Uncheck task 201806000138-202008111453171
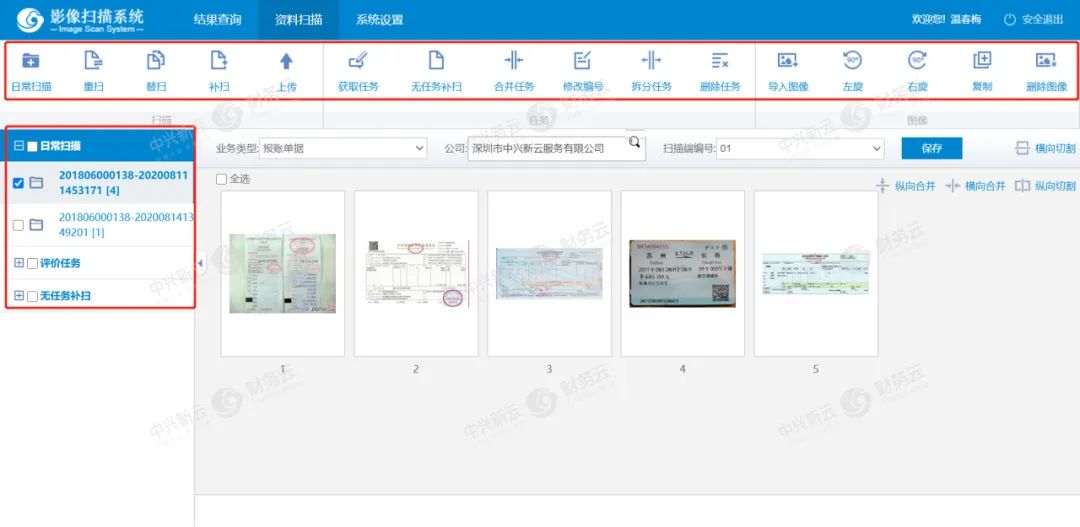Screen dimensions: 1080x527 tap(19, 183)
